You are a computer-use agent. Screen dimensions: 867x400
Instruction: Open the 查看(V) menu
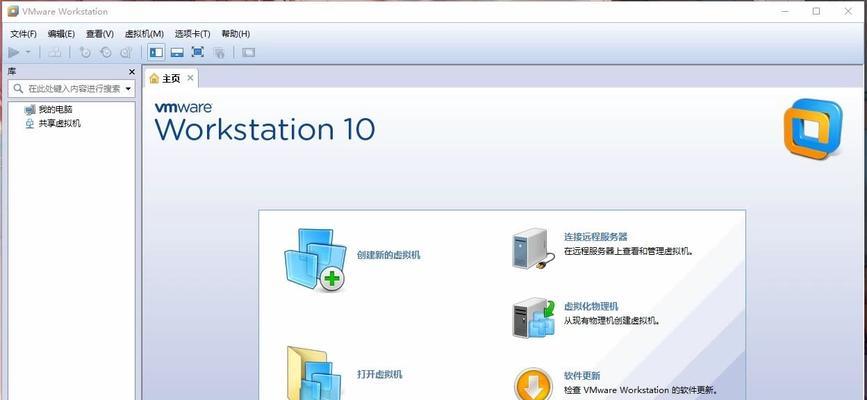pos(100,34)
